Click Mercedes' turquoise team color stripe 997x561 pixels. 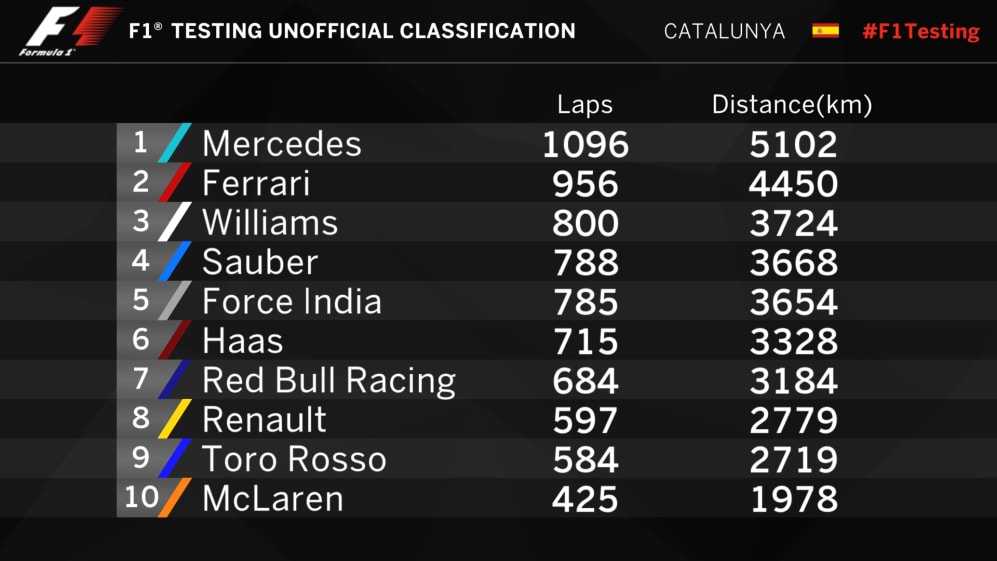174,143
